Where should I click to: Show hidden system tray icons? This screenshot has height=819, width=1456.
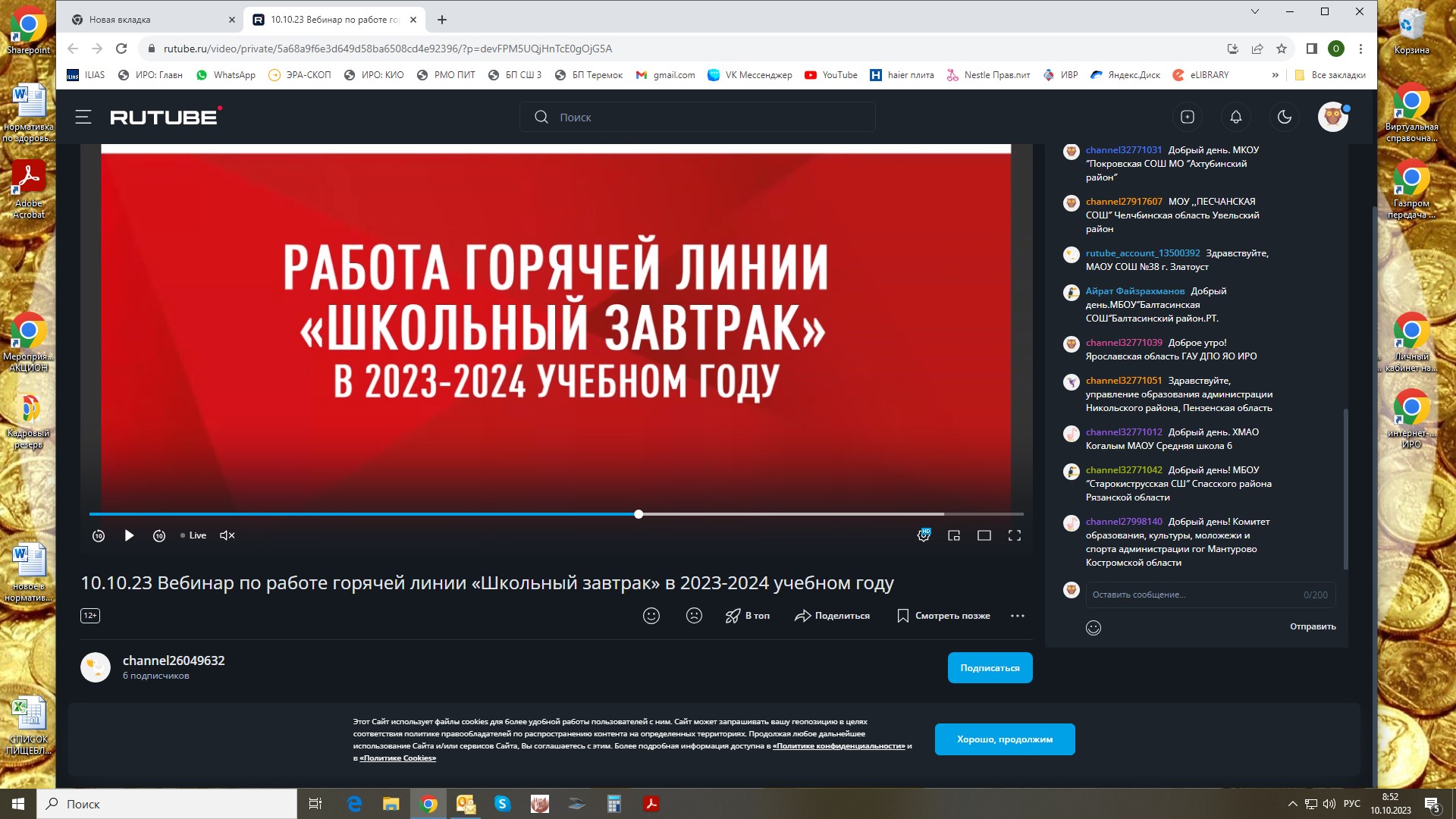pyautogui.click(x=1292, y=804)
